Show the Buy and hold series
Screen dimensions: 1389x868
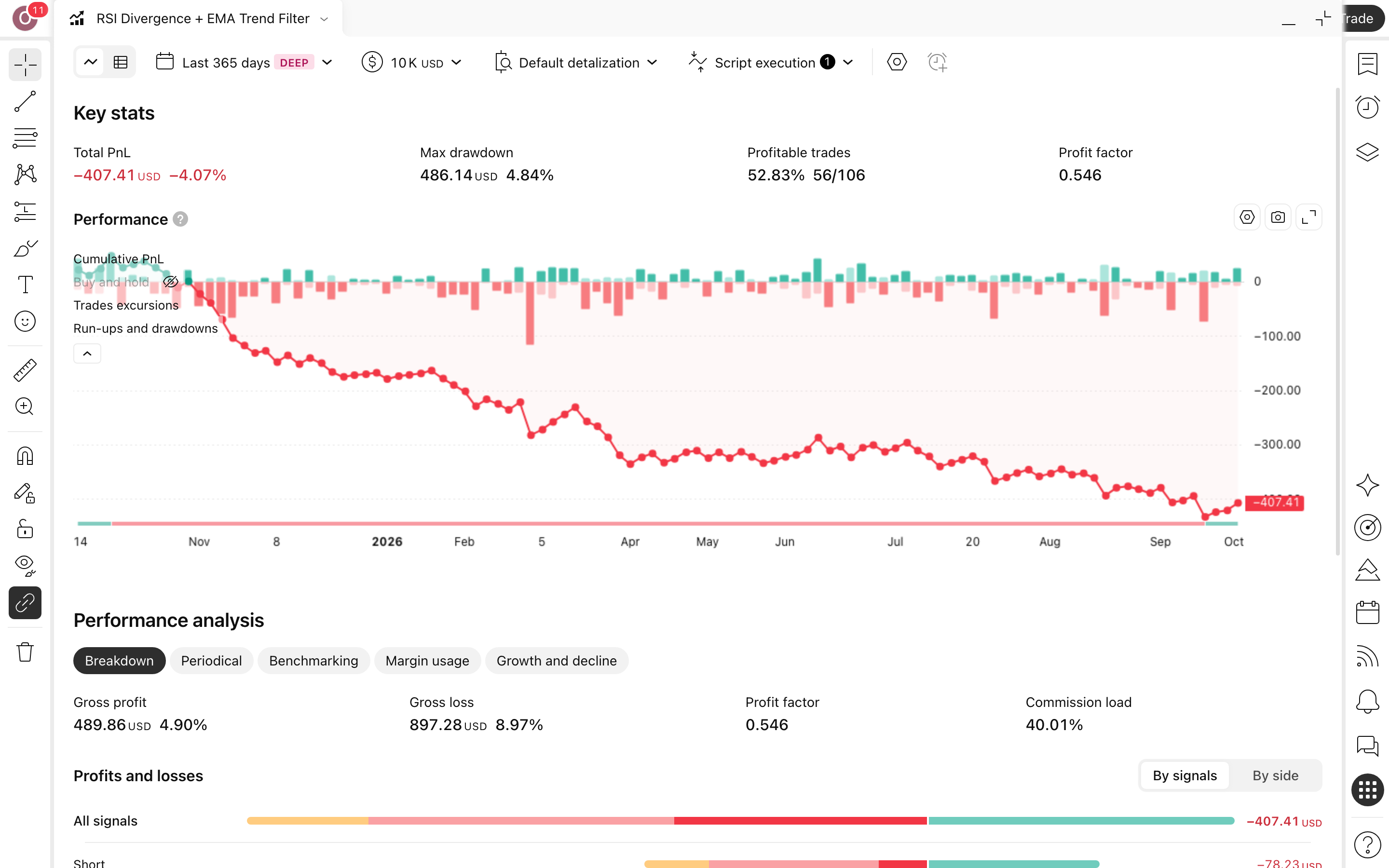coord(170,282)
